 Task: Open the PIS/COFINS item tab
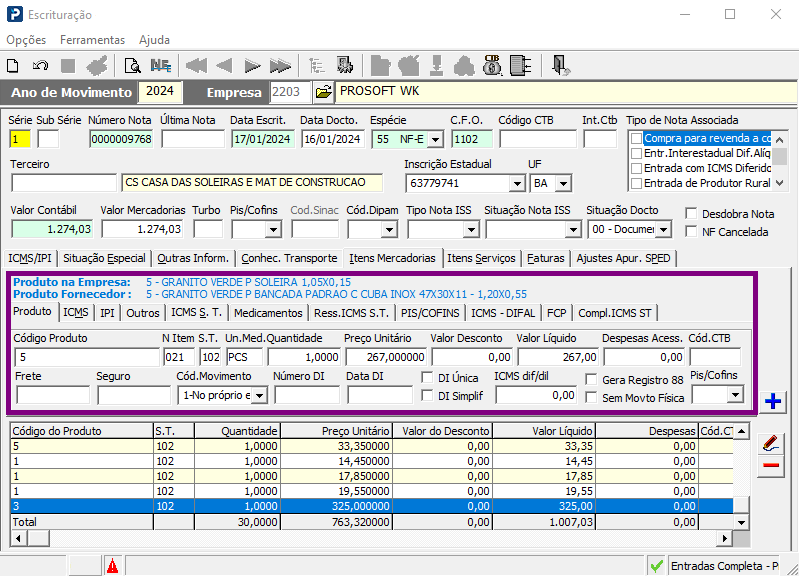[x=430, y=313]
